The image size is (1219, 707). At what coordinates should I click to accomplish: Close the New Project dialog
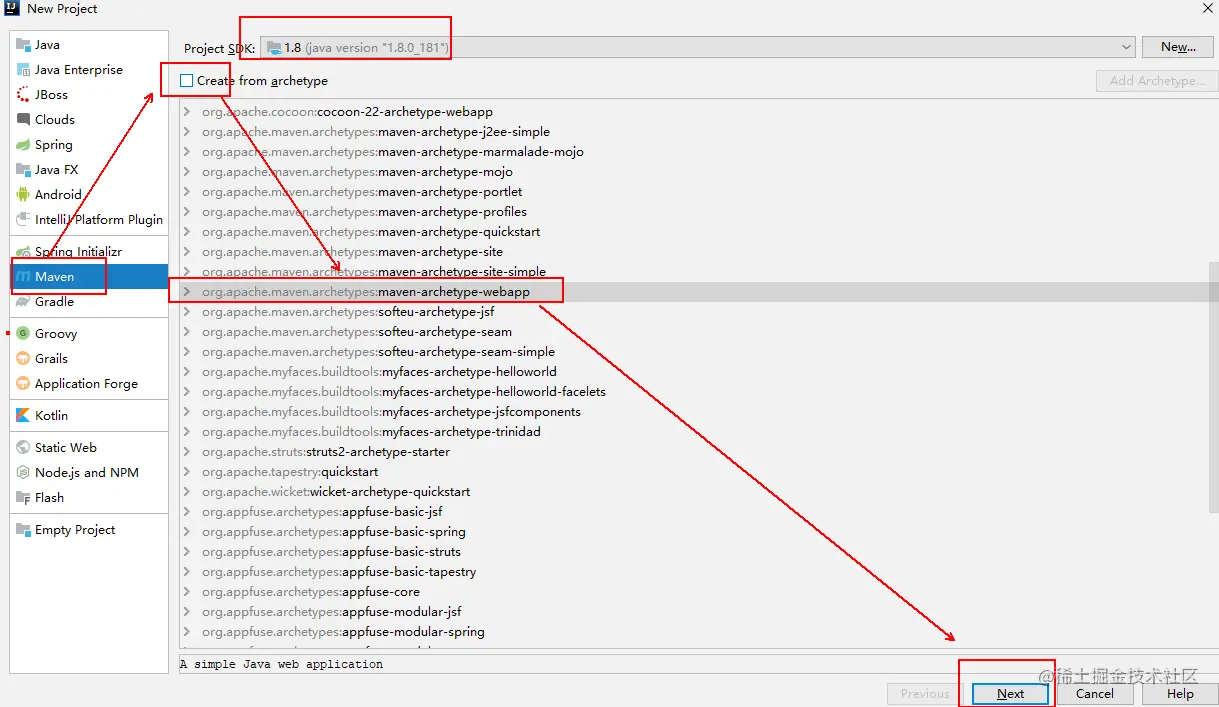tap(1207, 8)
